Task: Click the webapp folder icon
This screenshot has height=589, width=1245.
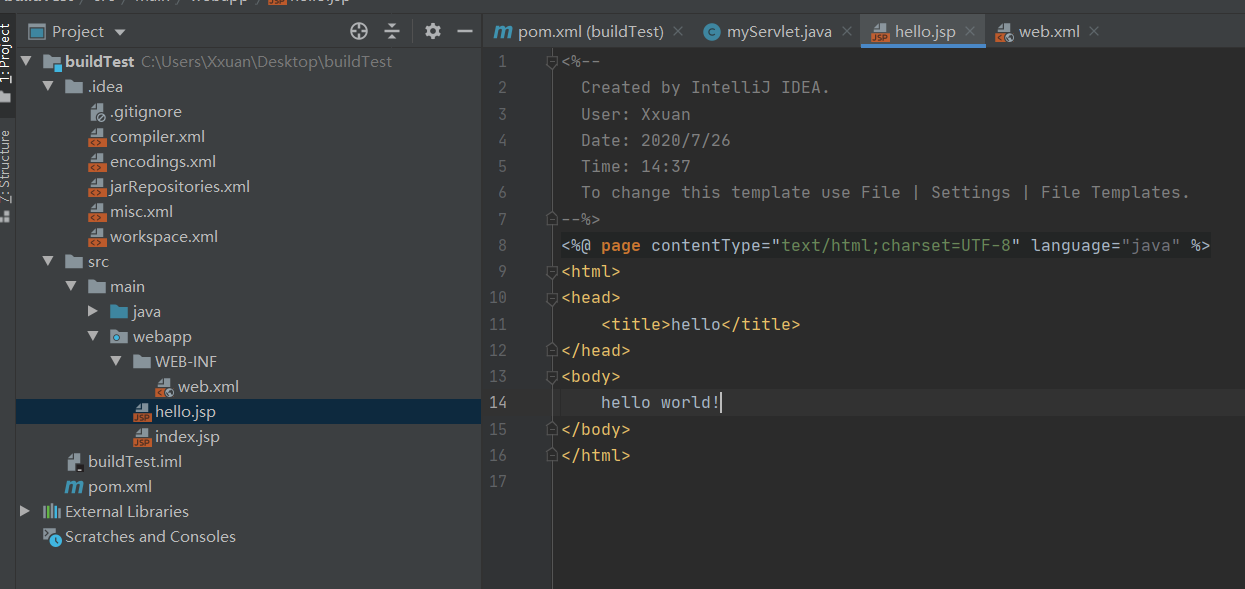Action: (119, 337)
